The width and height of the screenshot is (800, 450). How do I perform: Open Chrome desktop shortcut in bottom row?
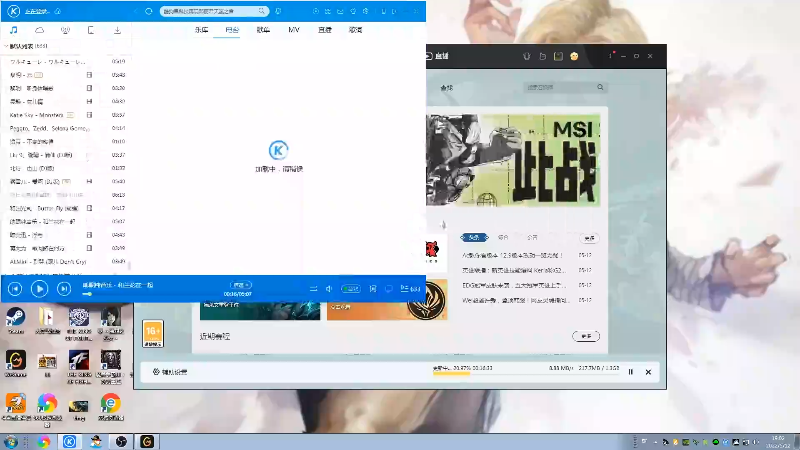click(x=111, y=407)
